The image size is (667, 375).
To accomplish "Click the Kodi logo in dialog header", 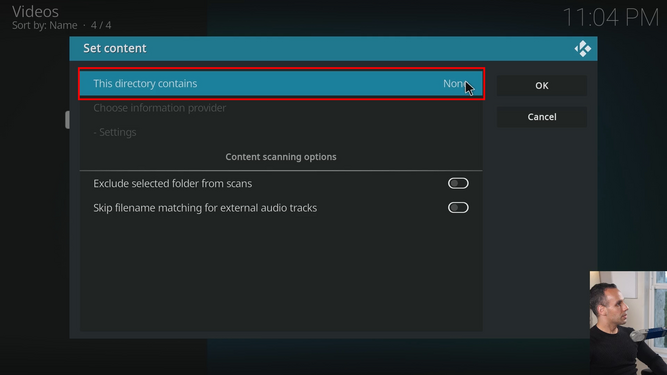I will [582, 48].
